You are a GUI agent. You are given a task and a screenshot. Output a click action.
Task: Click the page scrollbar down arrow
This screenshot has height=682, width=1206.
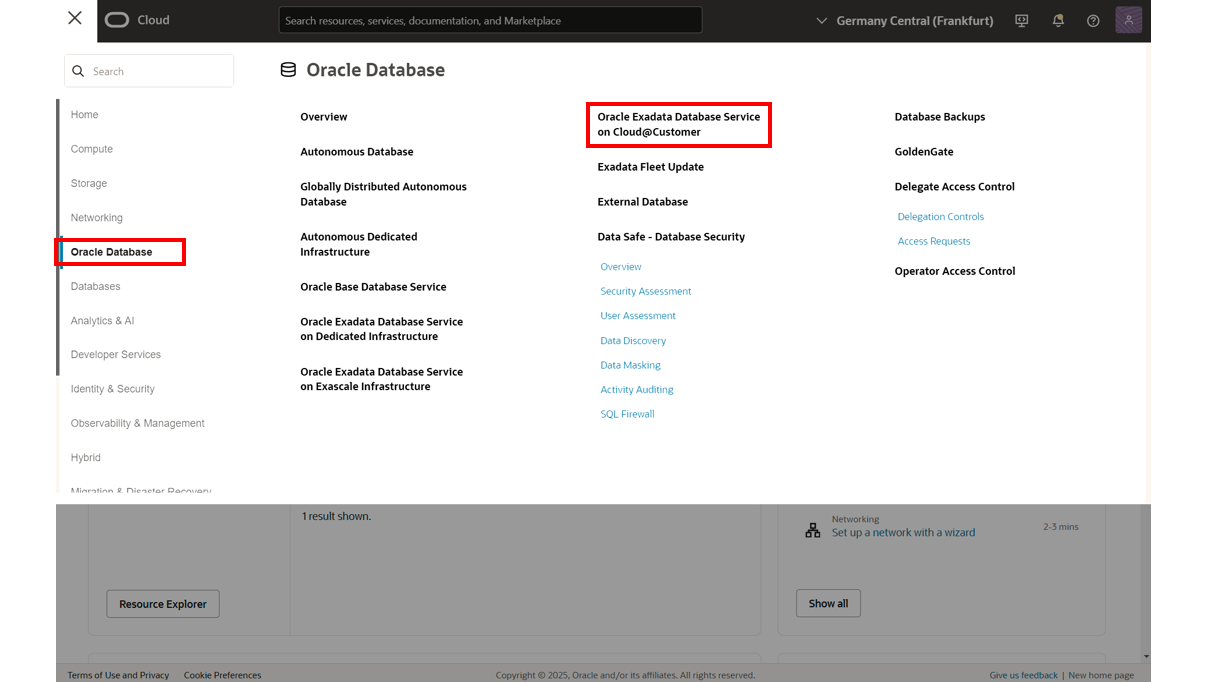tap(1146, 656)
